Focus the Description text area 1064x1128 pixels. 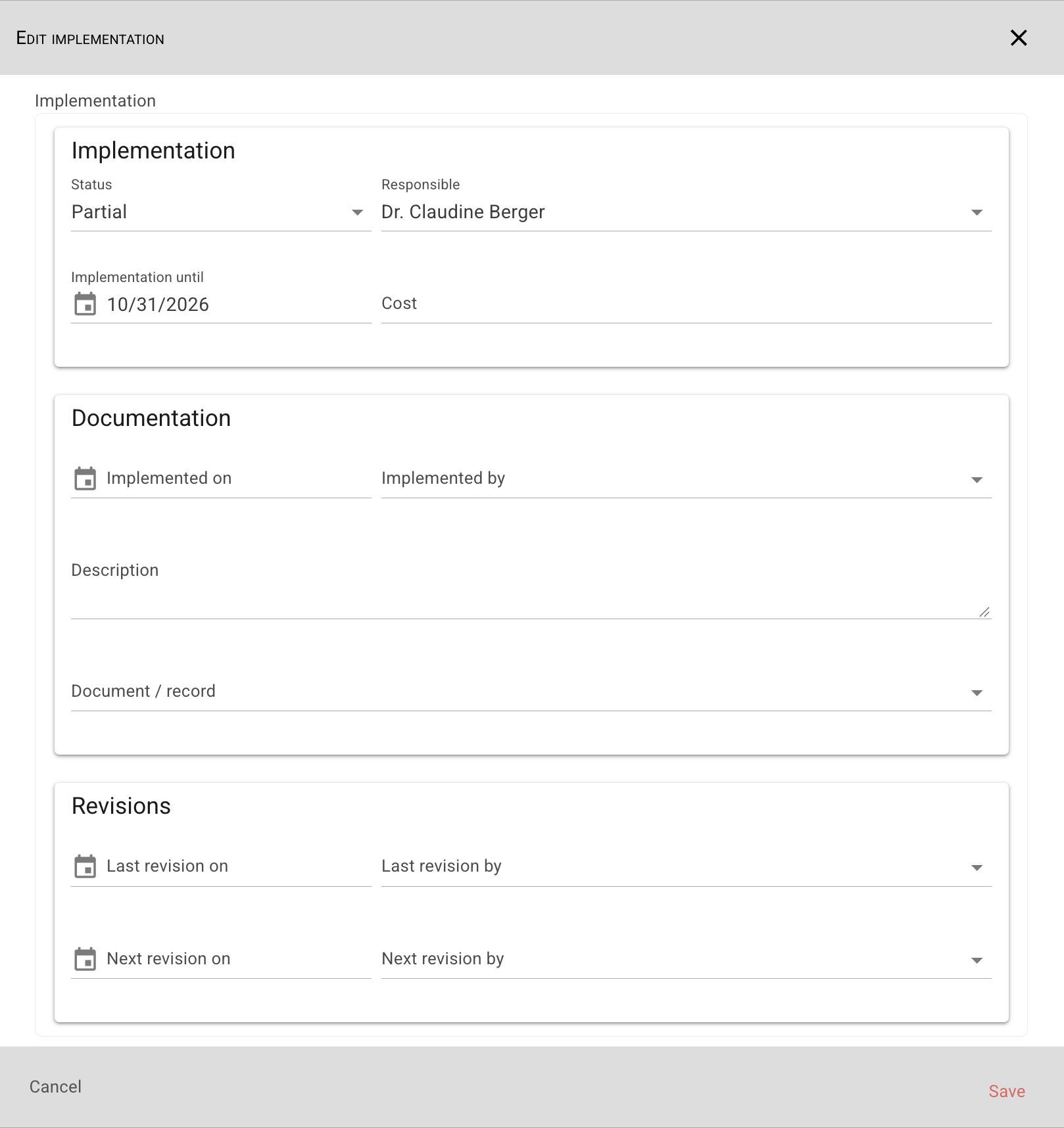[531, 588]
